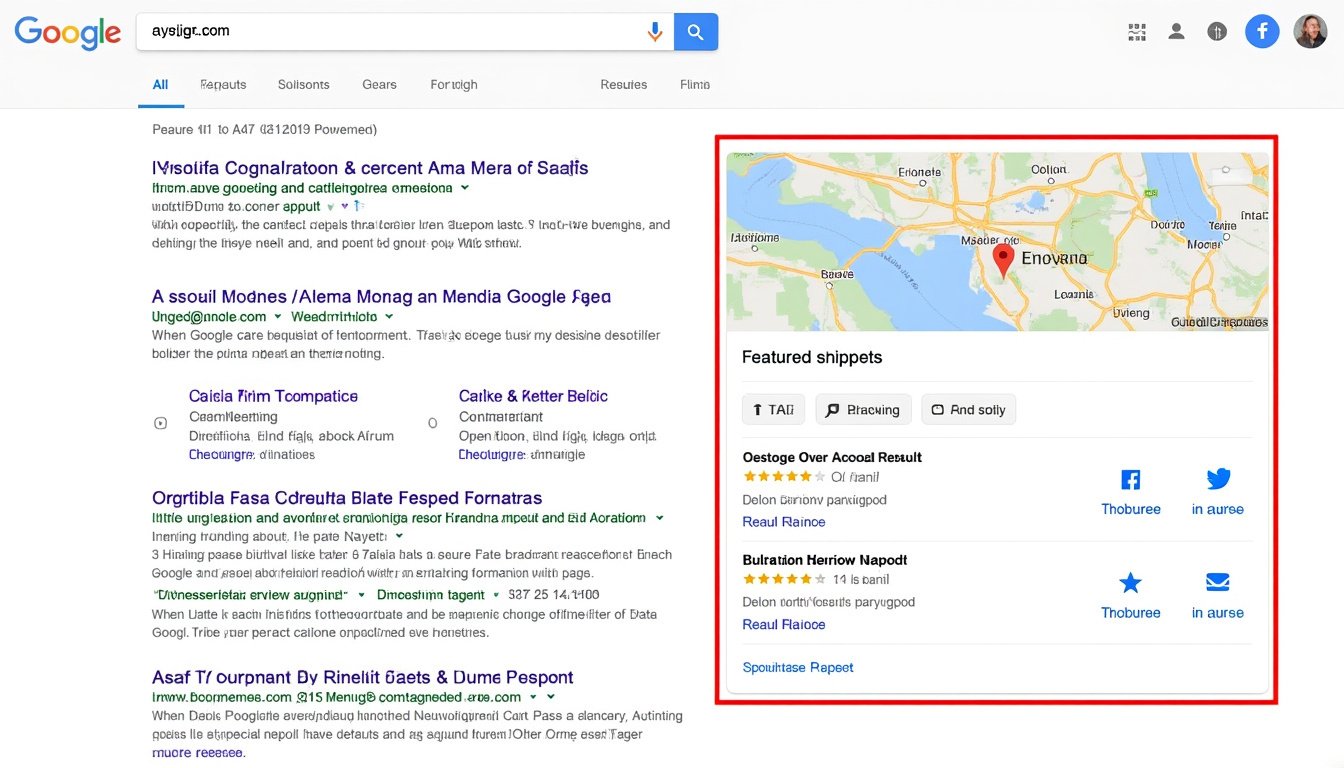This screenshot has height=768, width=1344.
Task: Expand arrow after first result's green URL
Action: coord(465,188)
